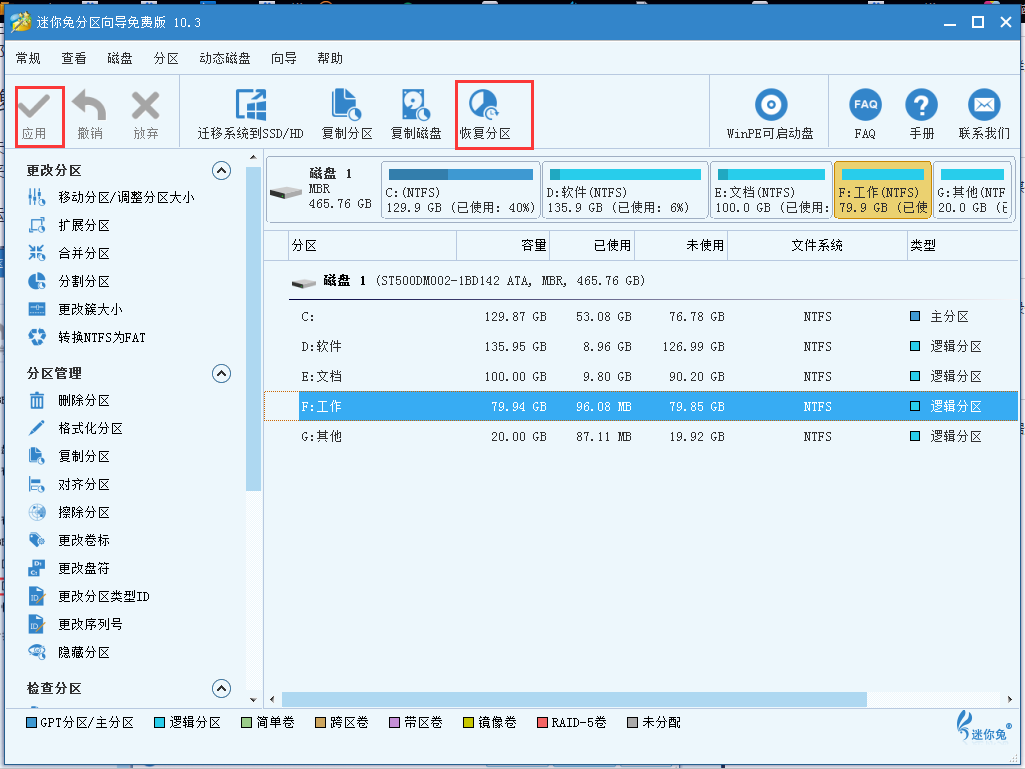1025x769 pixels.
Task: Select the G:其他 partition row
Action: point(641,436)
